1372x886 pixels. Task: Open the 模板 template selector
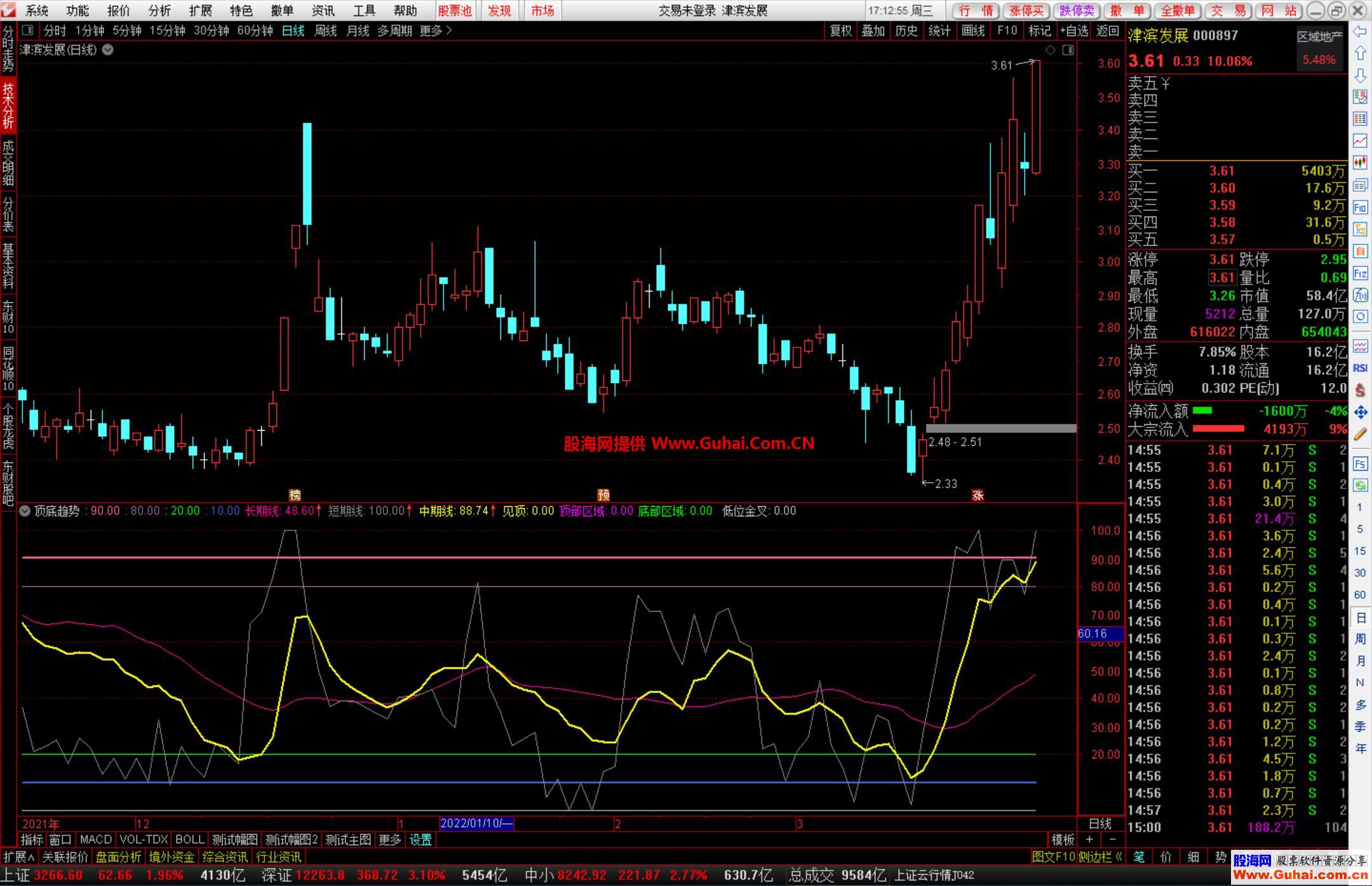[1063, 840]
